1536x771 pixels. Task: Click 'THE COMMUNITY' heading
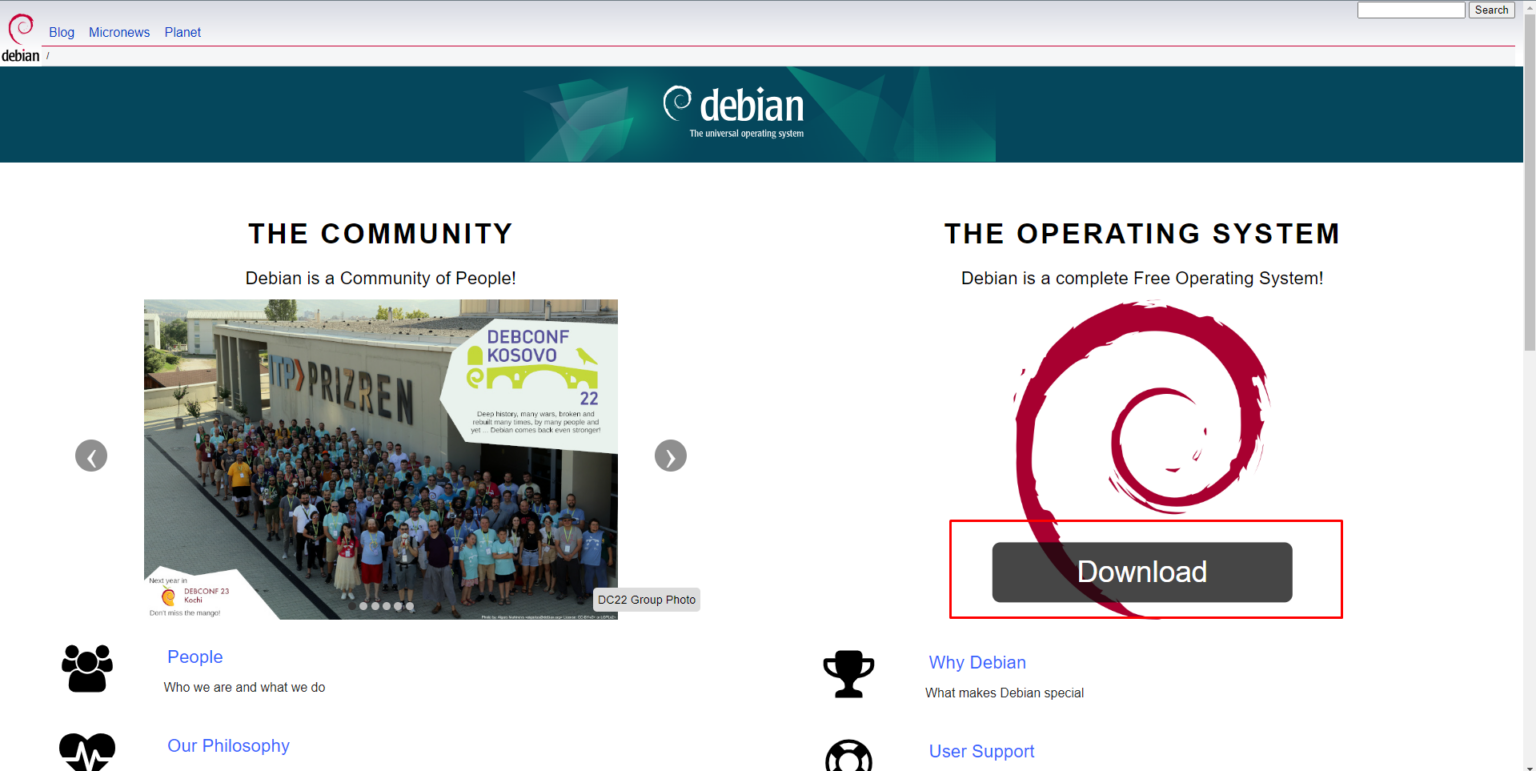380,234
